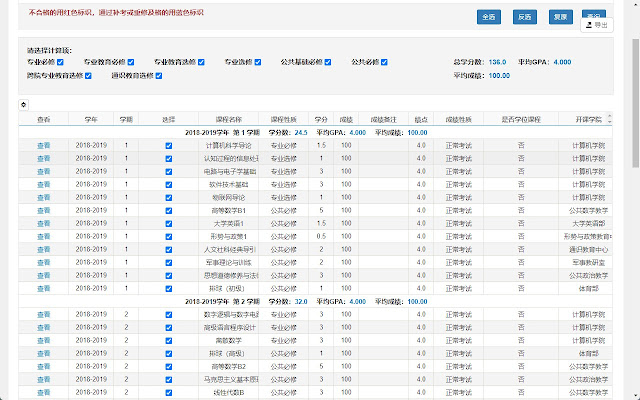The height and width of the screenshot is (400, 640).
Task: Uncheck the 高等数学B1 row checkbox
Action: click(169, 211)
